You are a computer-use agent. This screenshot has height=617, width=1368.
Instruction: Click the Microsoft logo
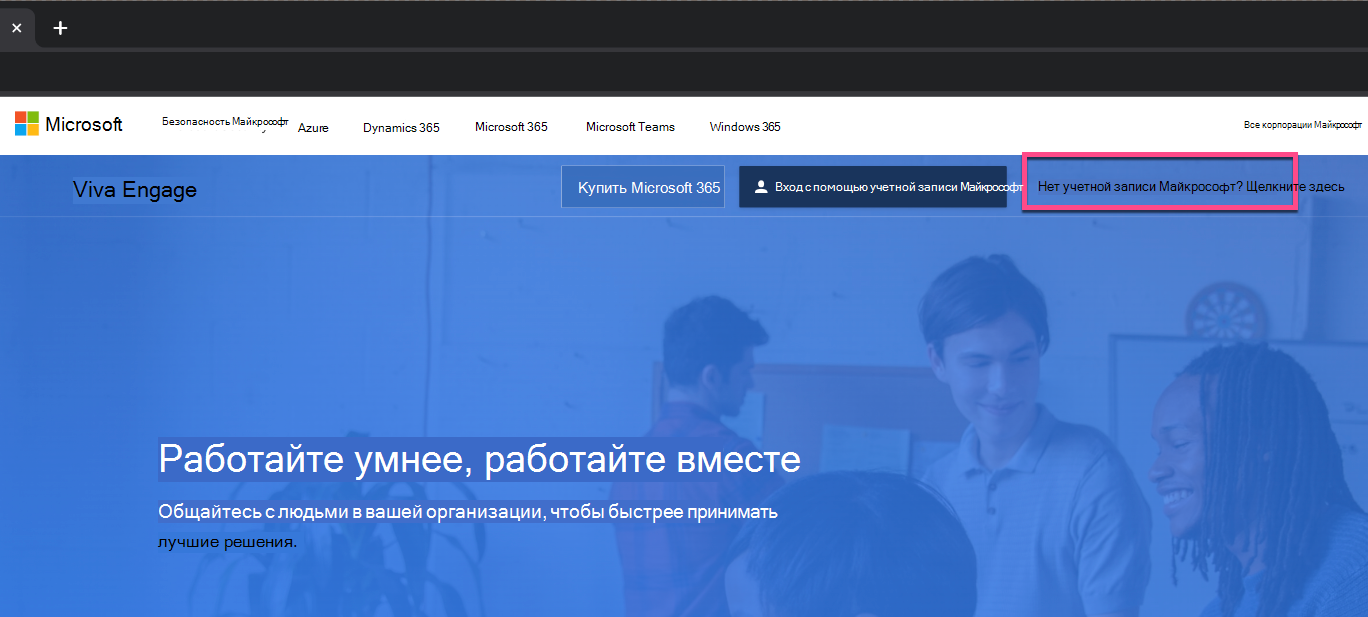click(x=69, y=124)
